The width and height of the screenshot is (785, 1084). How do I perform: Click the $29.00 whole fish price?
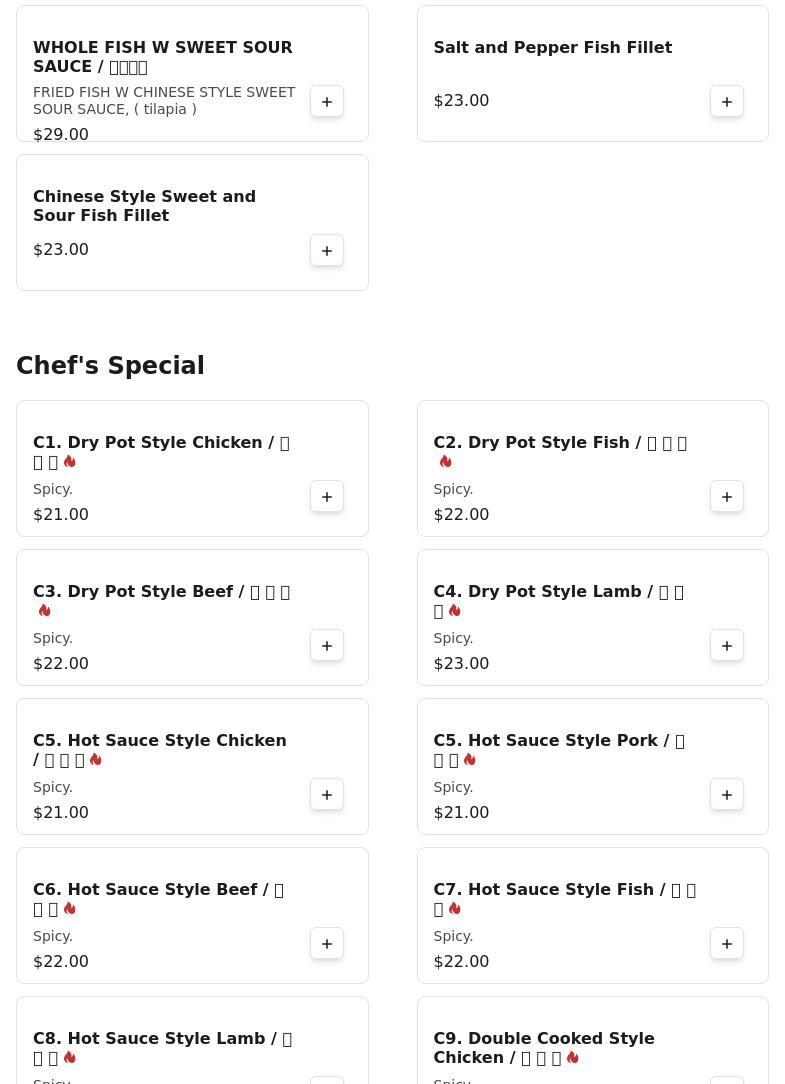61,135
